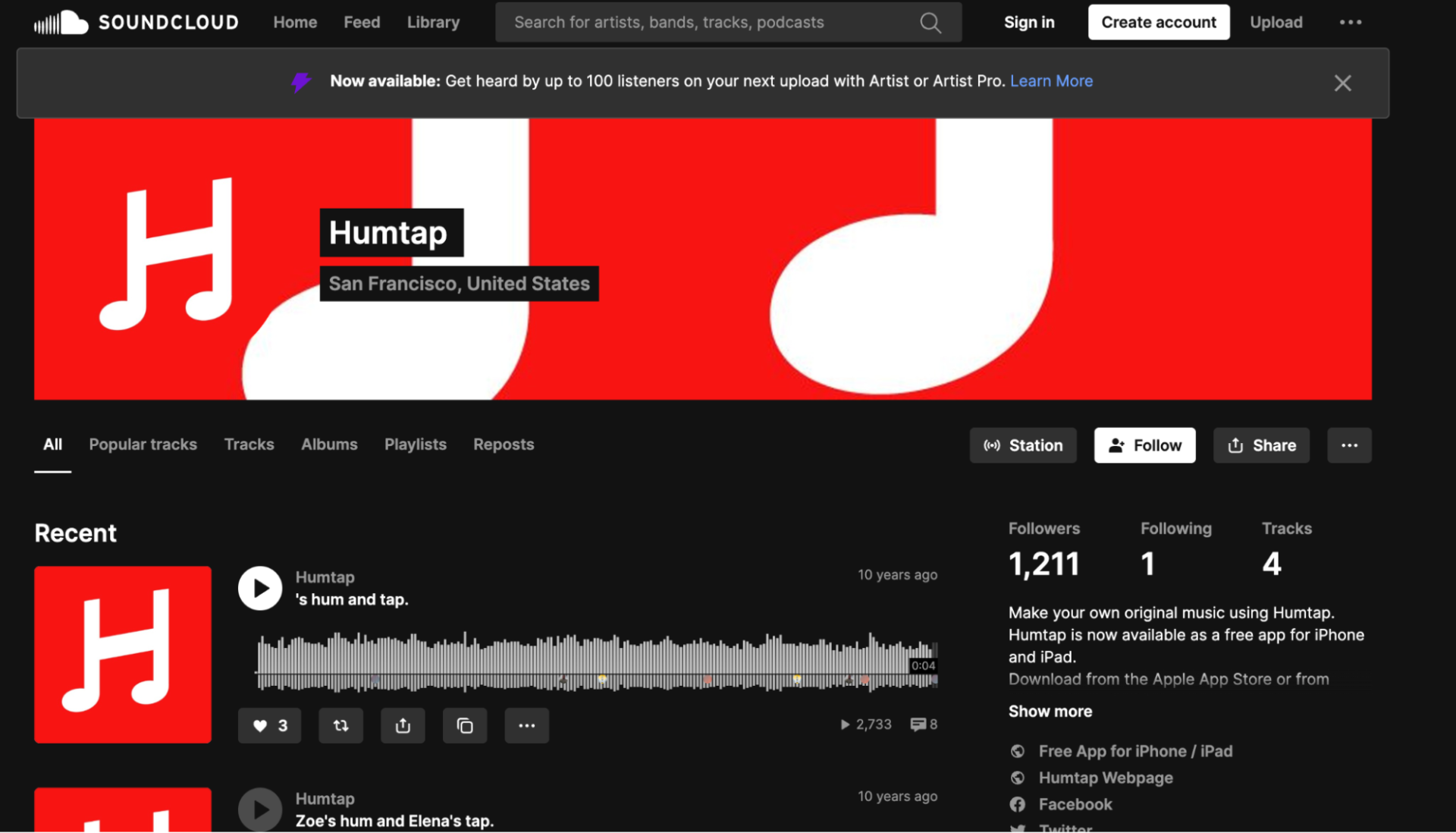Open more options for the first track
The height and width of the screenshot is (833, 1456).
coord(526,725)
